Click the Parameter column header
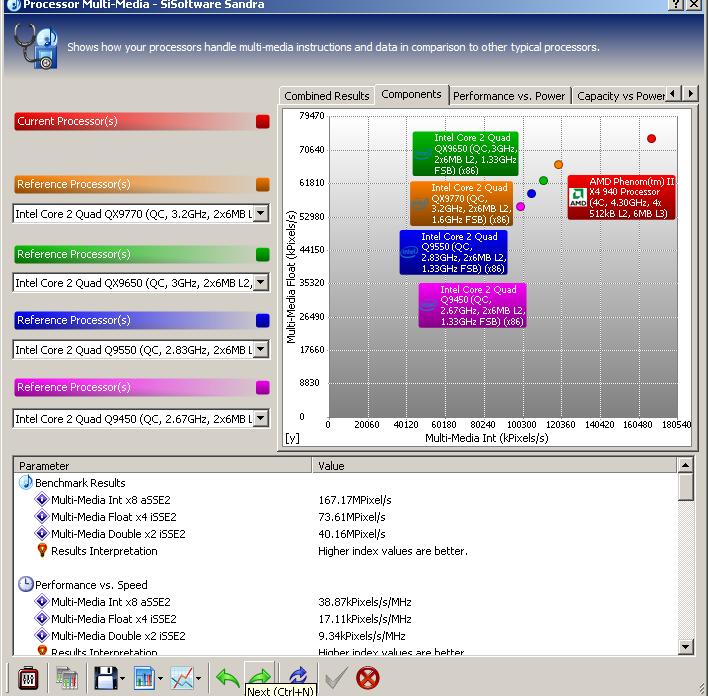The height and width of the screenshot is (696, 708). click(163, 466)
